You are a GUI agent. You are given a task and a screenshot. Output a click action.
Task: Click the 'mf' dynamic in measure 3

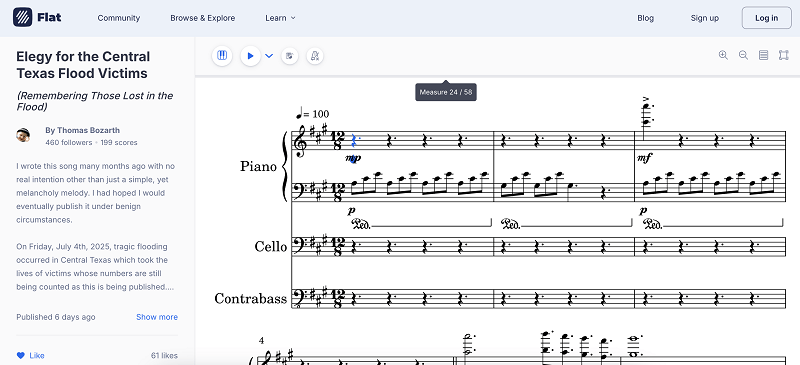click(x=645, y=158)
